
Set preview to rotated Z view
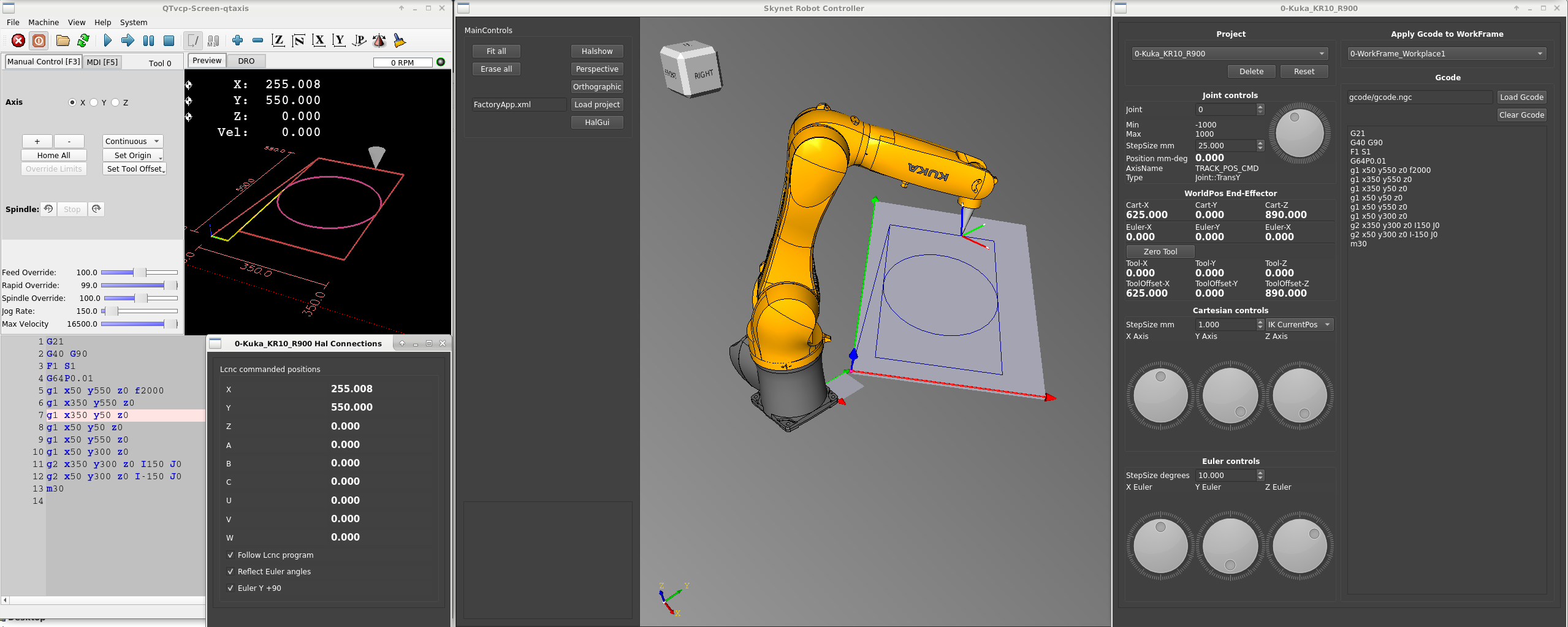pos(299,40)
